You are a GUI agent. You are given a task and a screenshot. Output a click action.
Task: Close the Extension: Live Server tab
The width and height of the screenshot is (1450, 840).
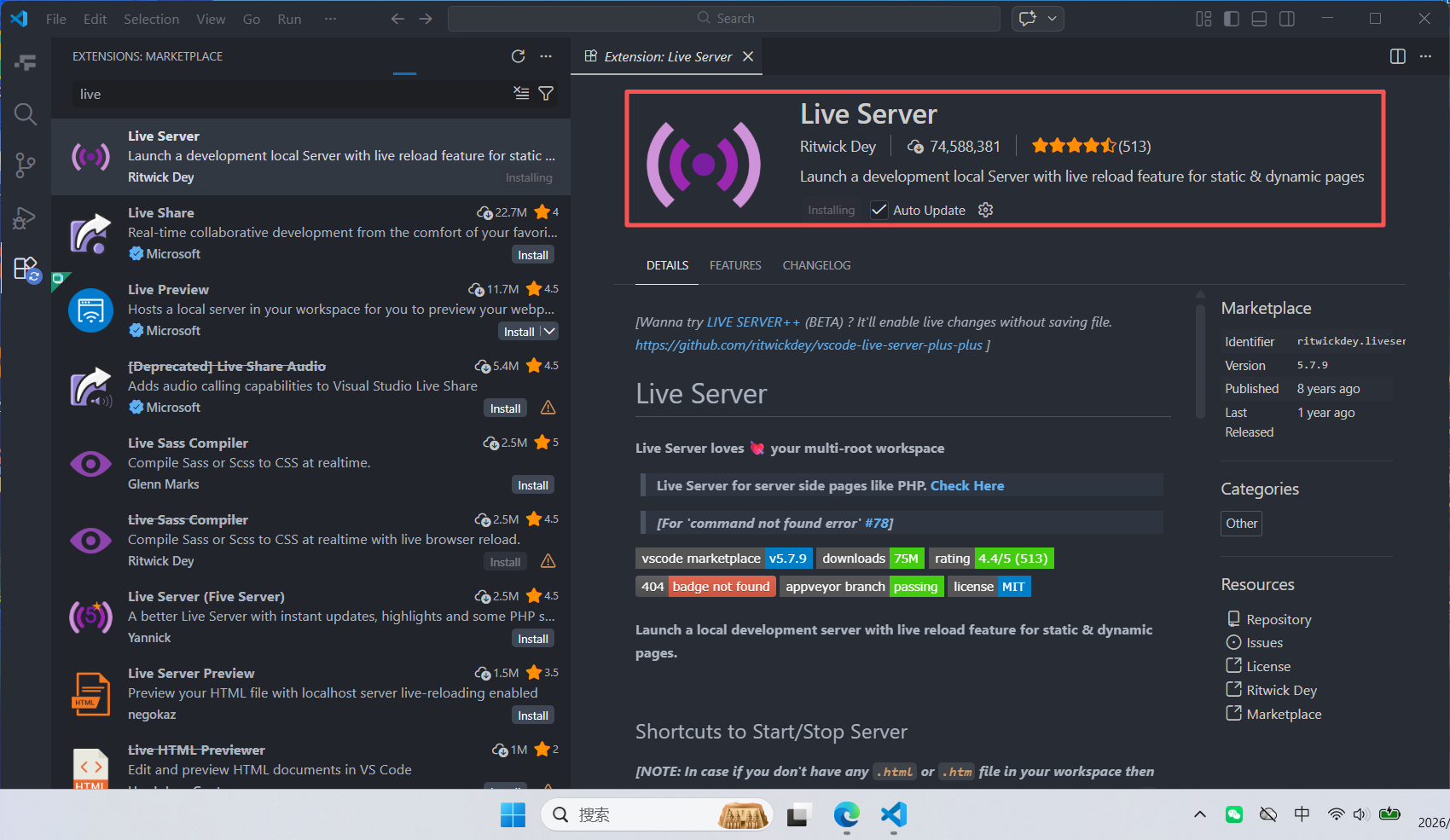click(748, 56)
